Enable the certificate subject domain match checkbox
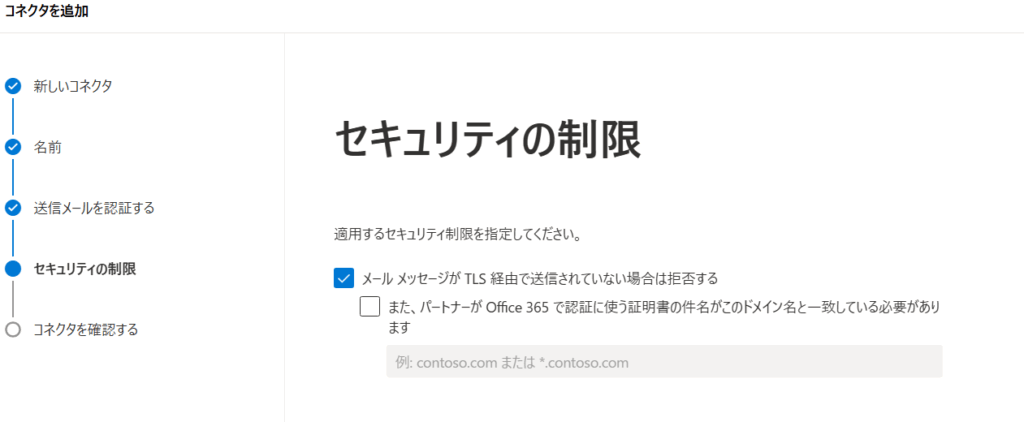The image size is (1024, 422). click(370, 306)
